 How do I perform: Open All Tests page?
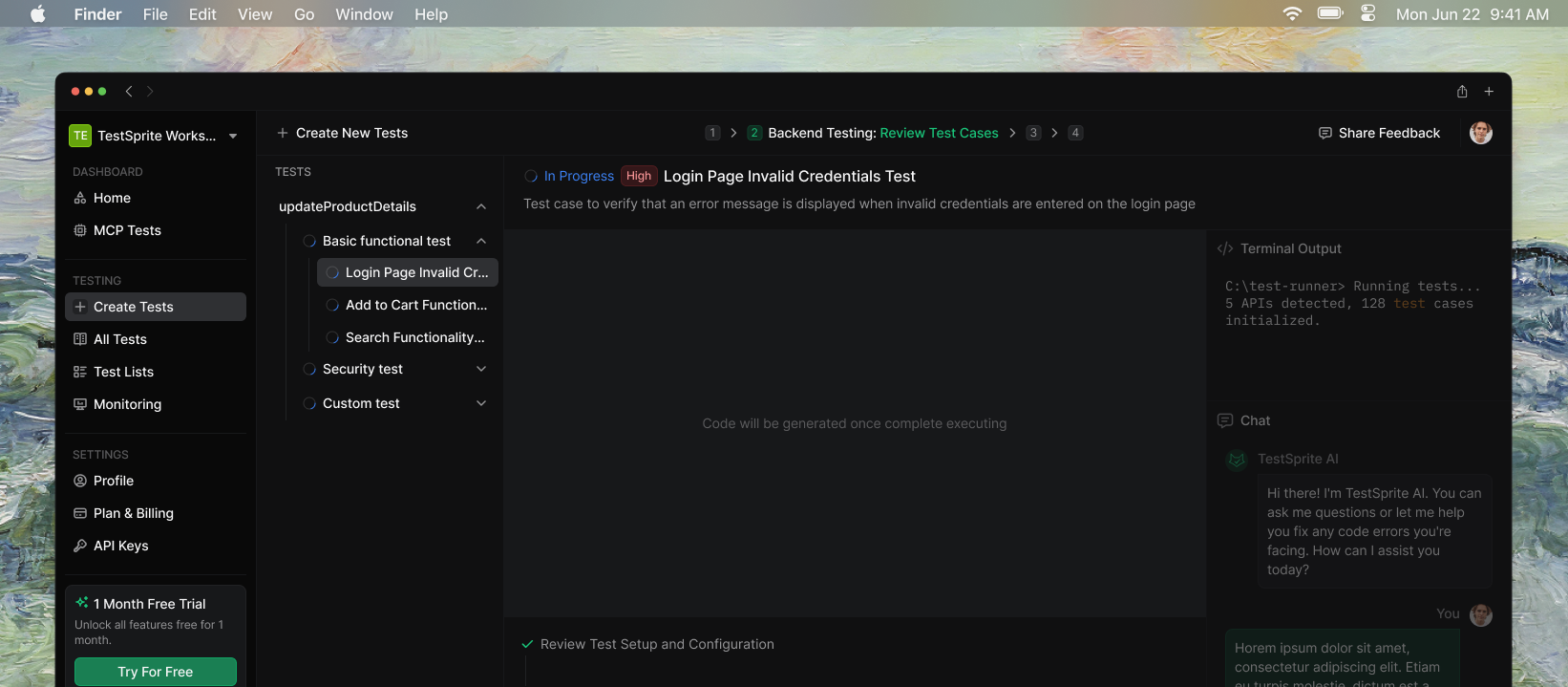(156, 339)
